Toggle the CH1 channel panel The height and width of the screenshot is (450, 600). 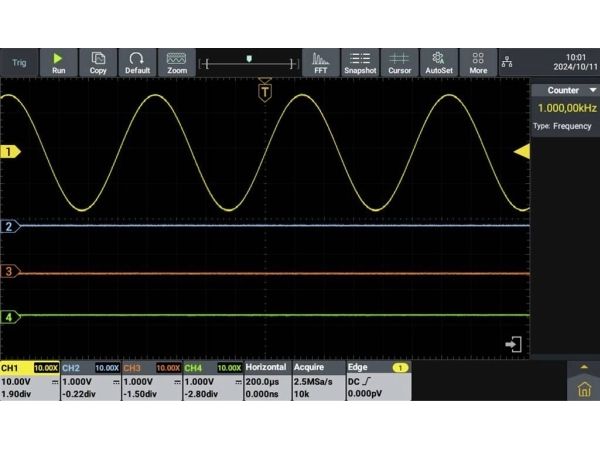tap(30, 381)
